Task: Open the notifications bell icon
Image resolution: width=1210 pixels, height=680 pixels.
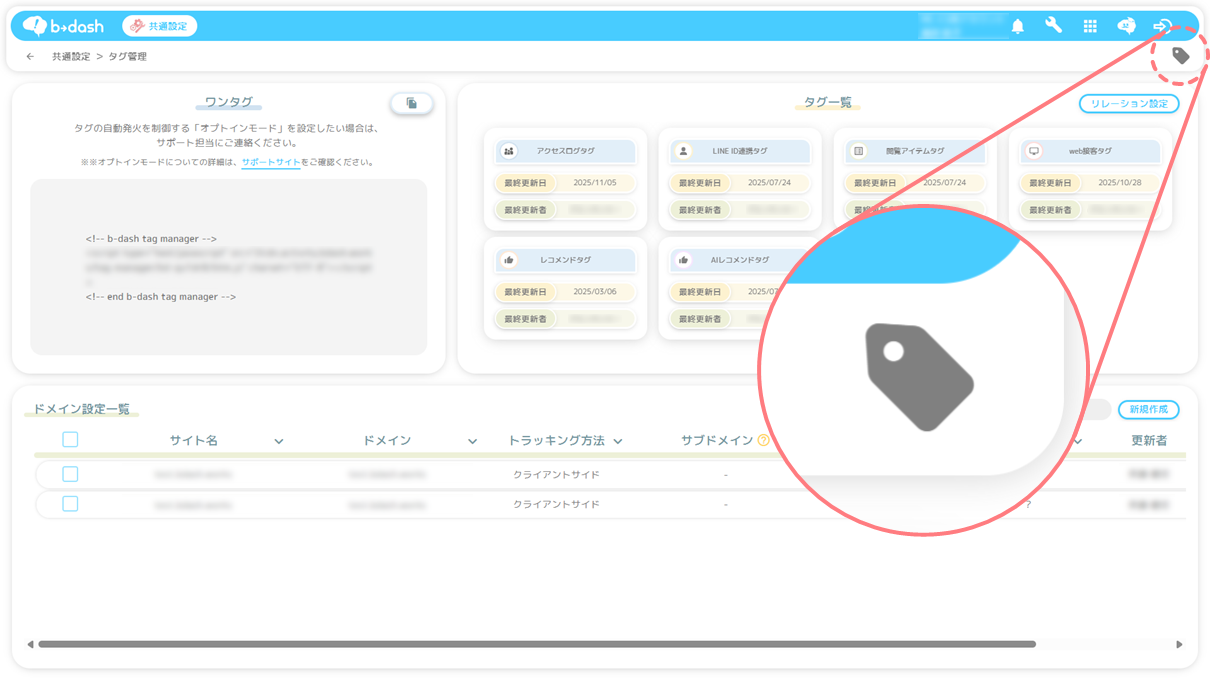Action: click(x=1017, y=27)
